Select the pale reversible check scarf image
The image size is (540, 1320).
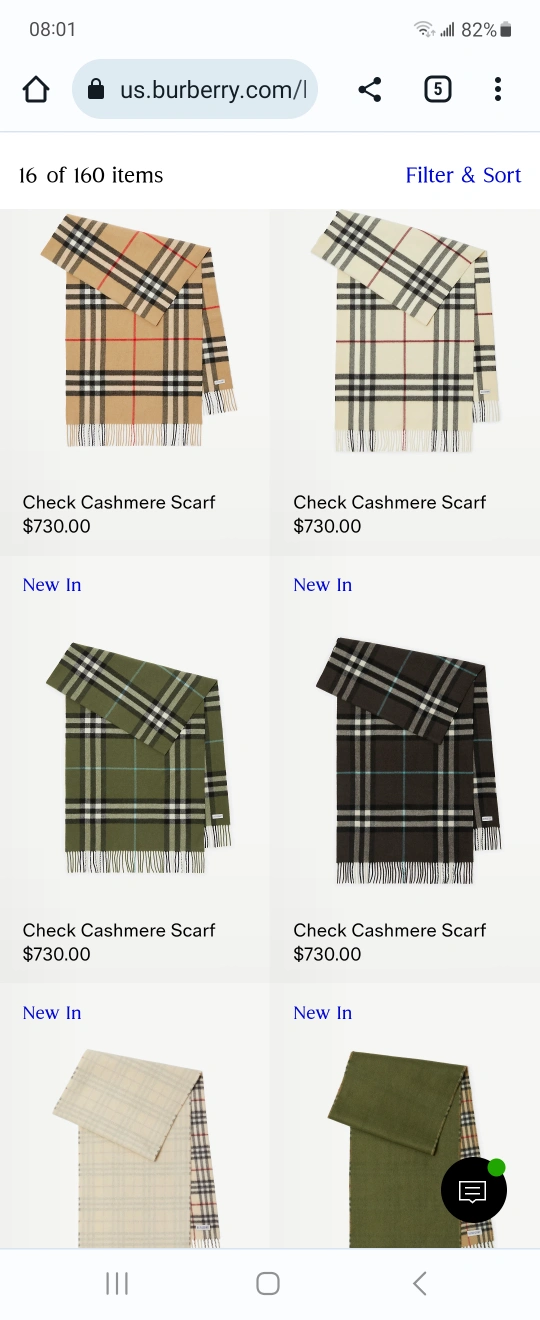point(136,1148)
